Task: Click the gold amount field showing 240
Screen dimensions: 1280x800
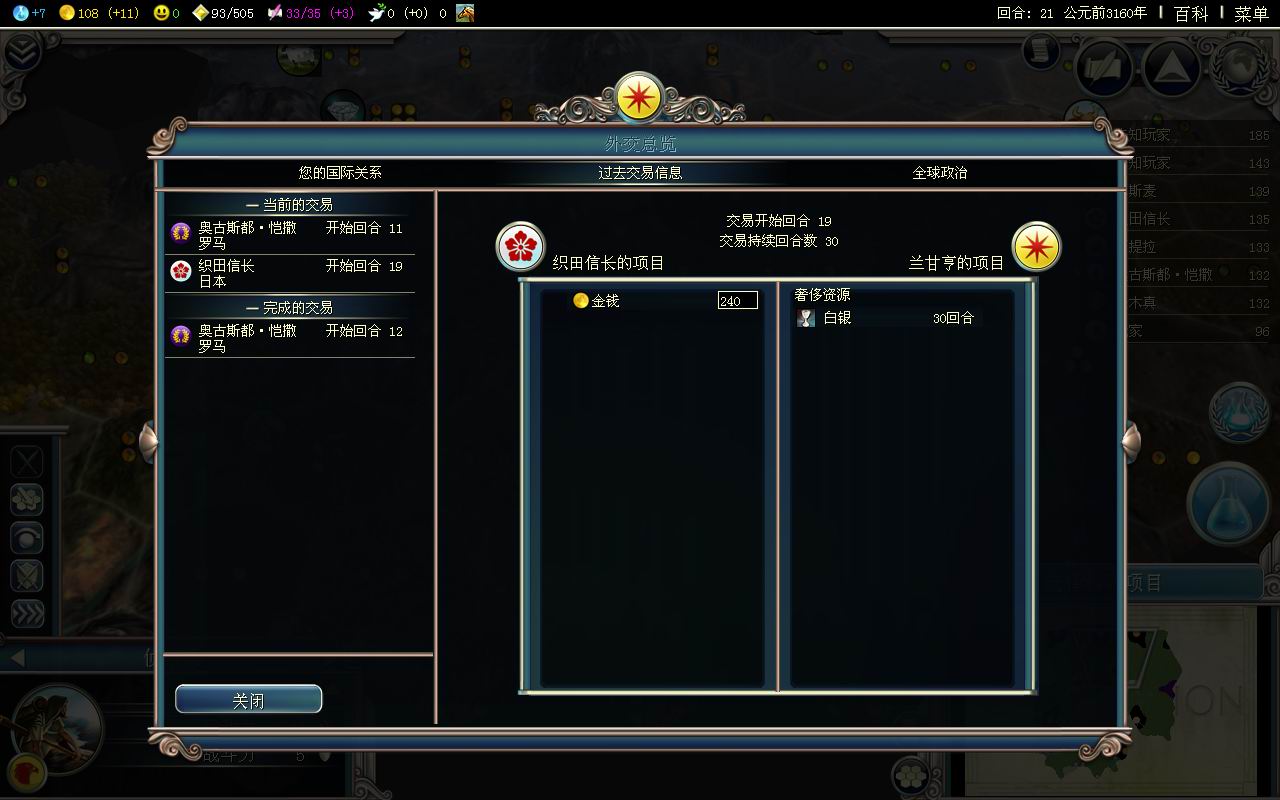Action: (738, 300)
